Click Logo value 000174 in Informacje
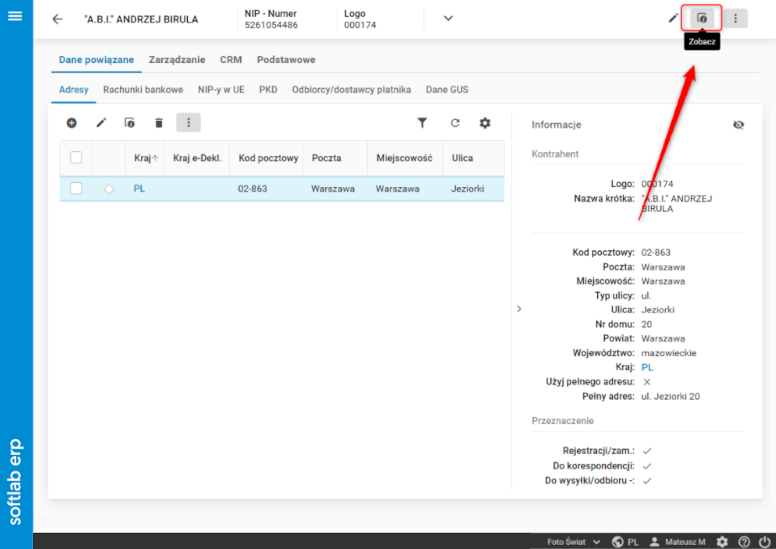The width and height of the screenshot is (776, 549). [657, 184]
